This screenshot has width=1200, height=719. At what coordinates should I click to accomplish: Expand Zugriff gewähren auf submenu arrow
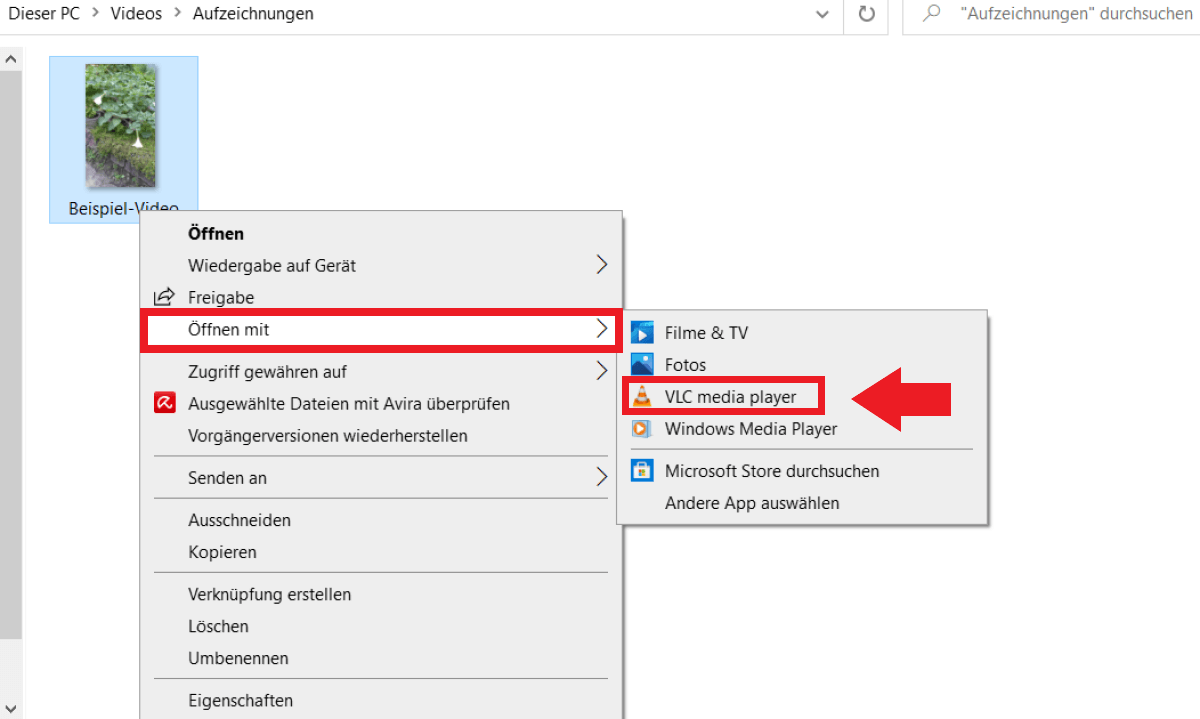pos(601,371)
